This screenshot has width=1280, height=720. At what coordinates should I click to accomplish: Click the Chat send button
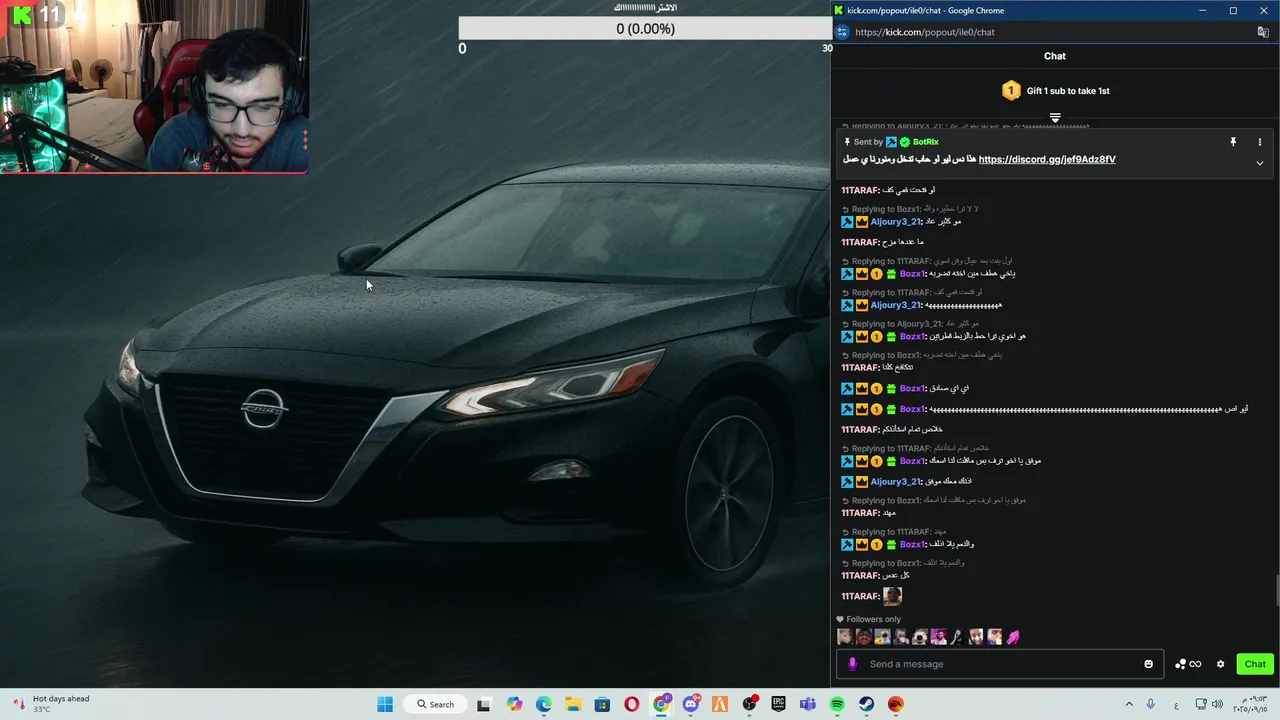[1255, 664]
